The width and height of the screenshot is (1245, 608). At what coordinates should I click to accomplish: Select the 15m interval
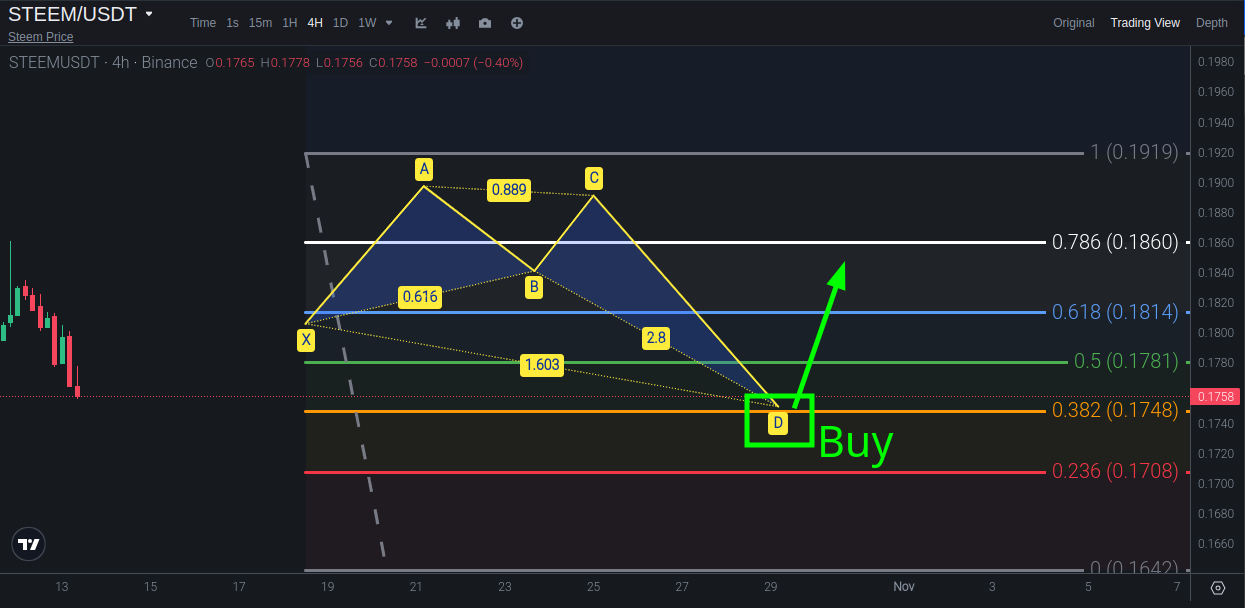(260, 23)
